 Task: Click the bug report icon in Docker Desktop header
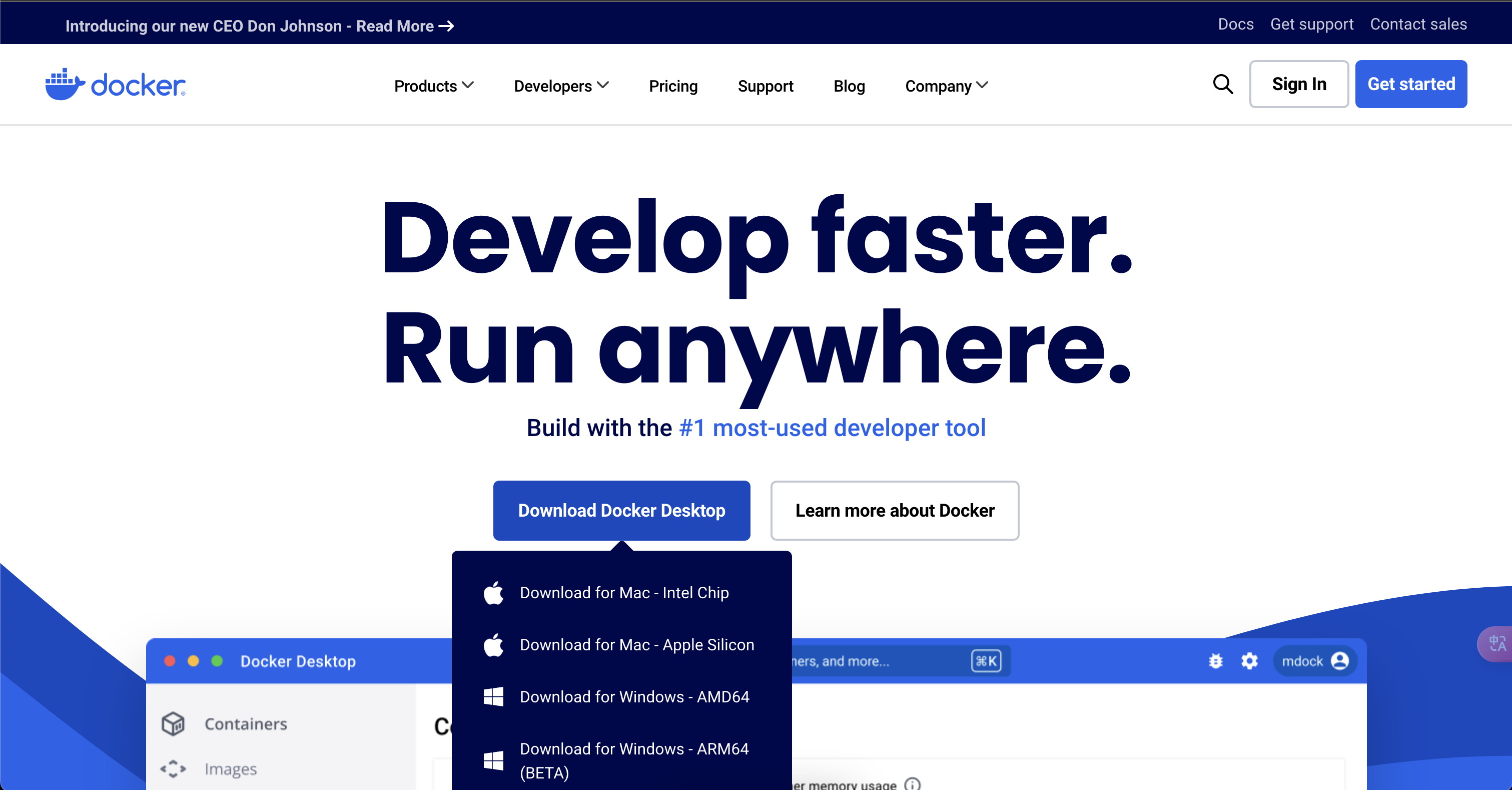click(x=1216, y=661)
